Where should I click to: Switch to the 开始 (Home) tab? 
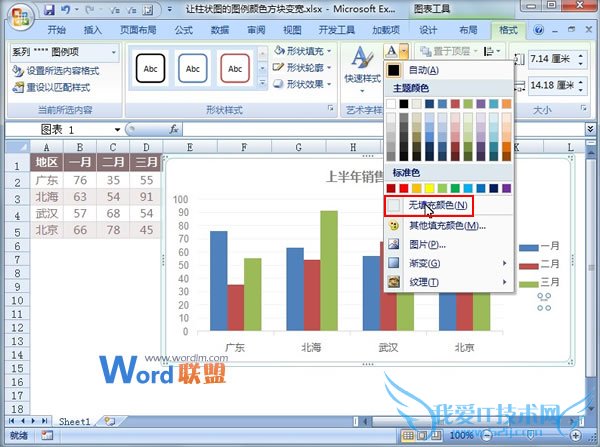pos(57,30)
